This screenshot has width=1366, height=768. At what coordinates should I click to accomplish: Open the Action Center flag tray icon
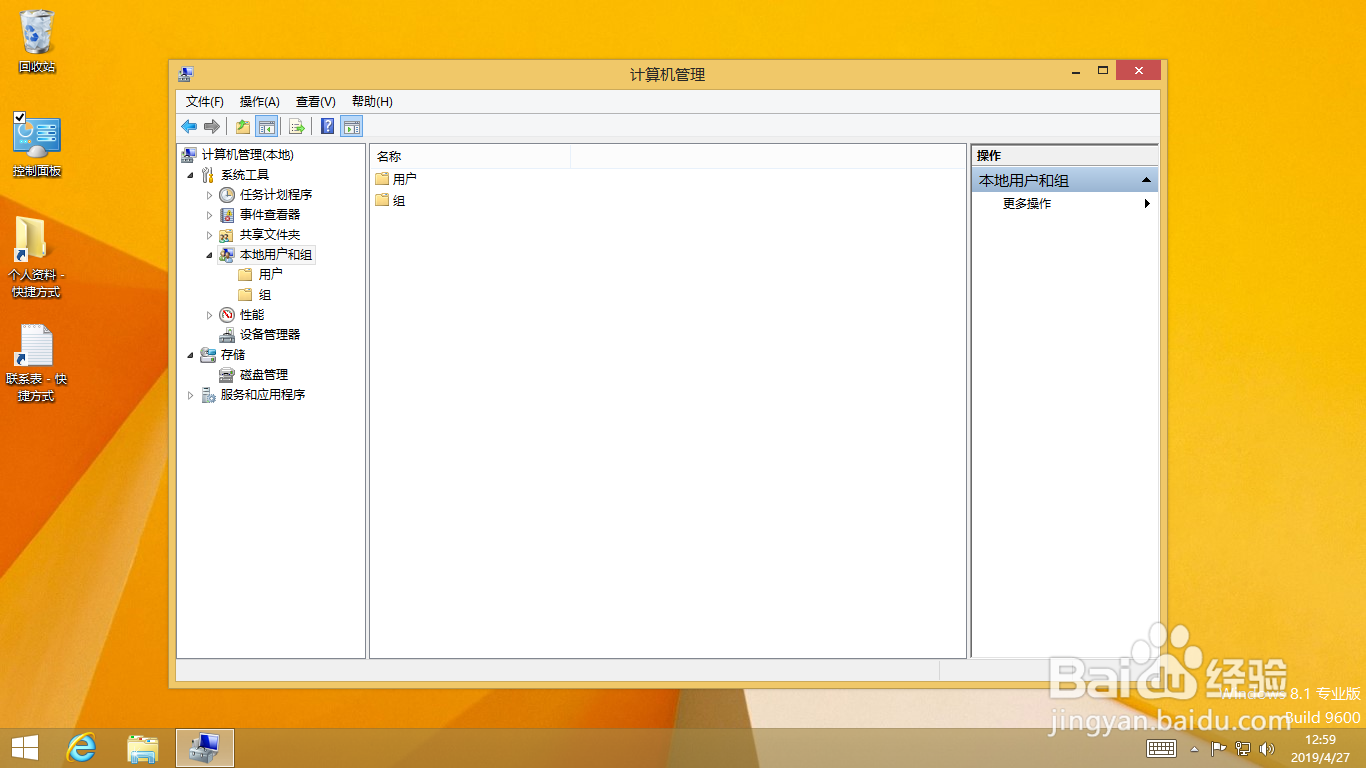tap(1219, 748)
